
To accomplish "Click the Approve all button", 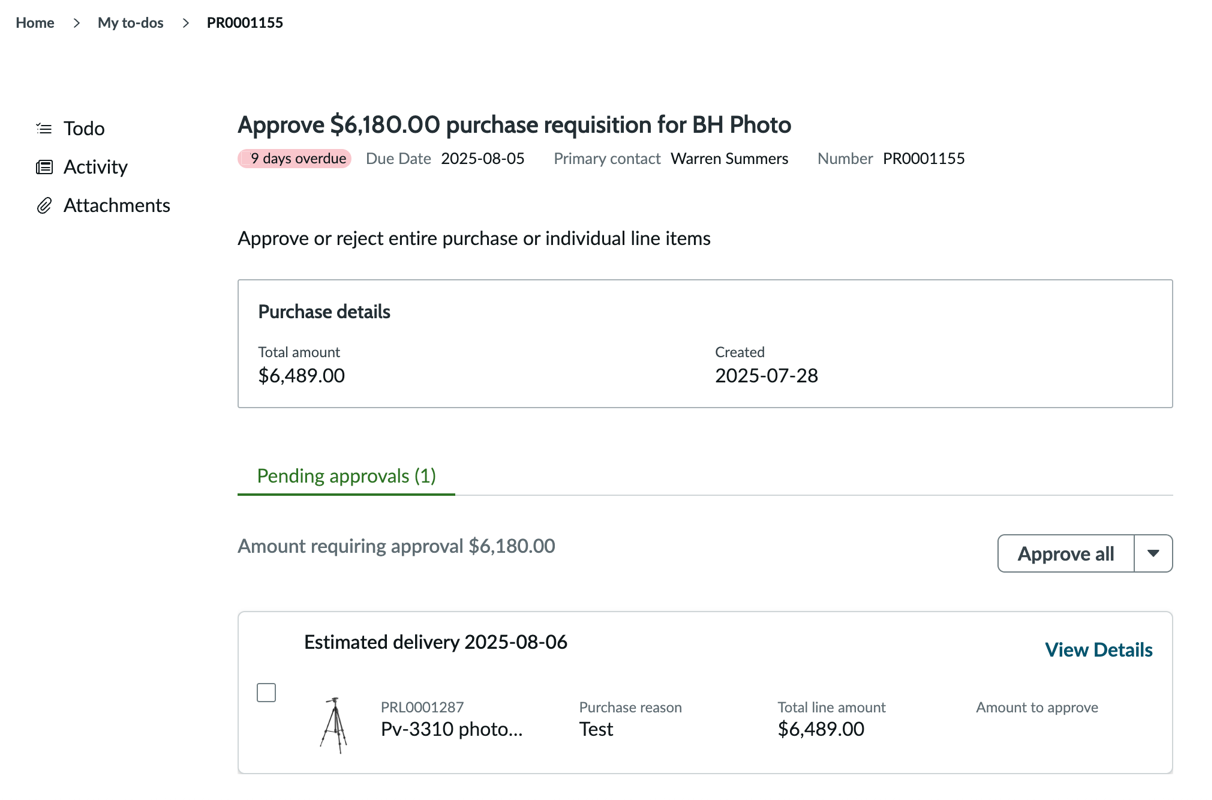I will [x=1066, y=553].
